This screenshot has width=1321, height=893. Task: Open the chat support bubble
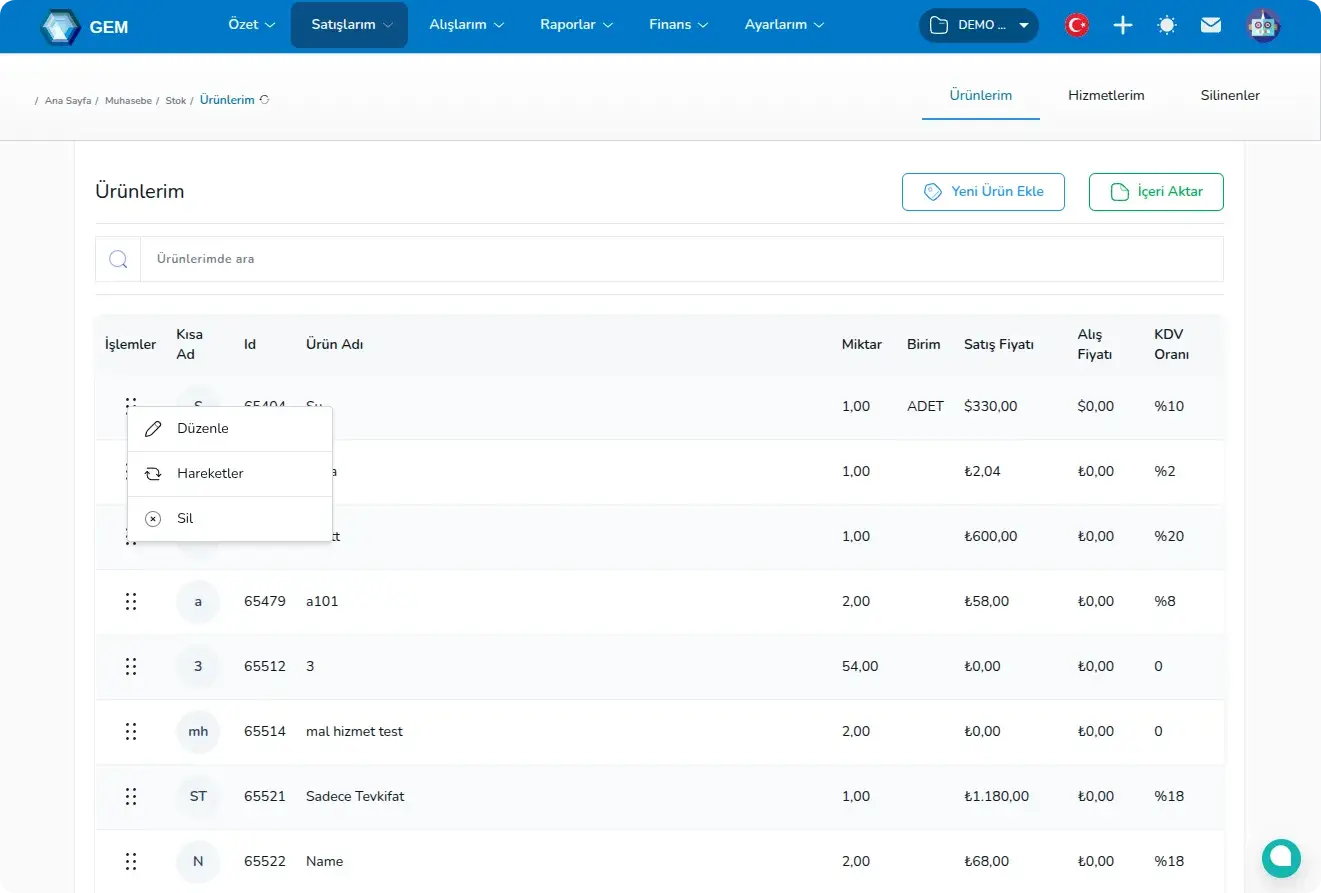click(x=1281, y=857)
